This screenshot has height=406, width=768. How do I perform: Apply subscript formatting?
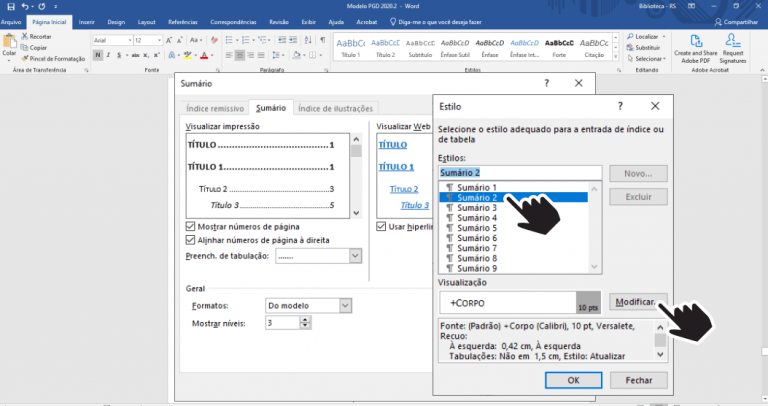point(146,55)
